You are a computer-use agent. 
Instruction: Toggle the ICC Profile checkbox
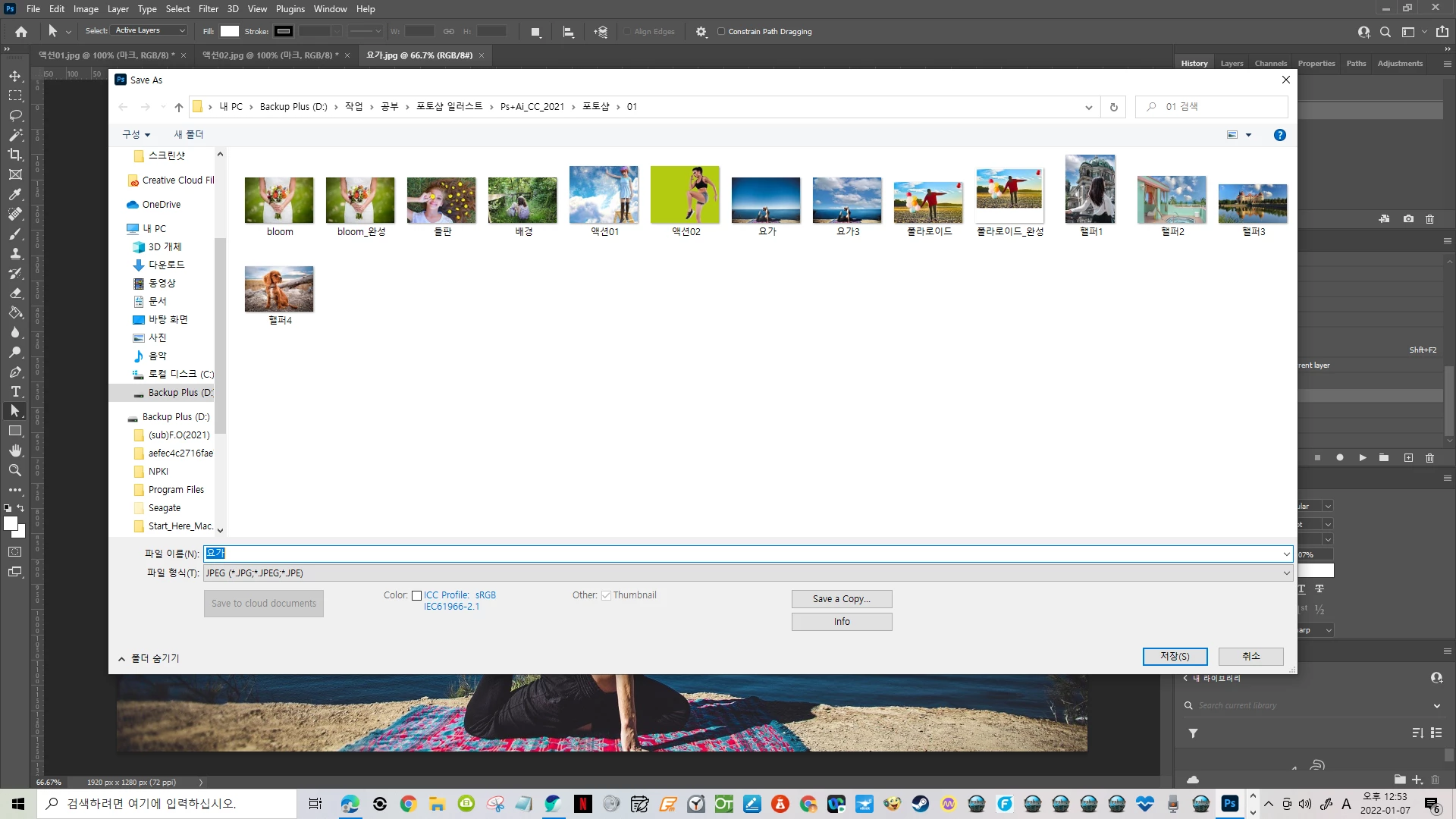click(x=416, y=596)
